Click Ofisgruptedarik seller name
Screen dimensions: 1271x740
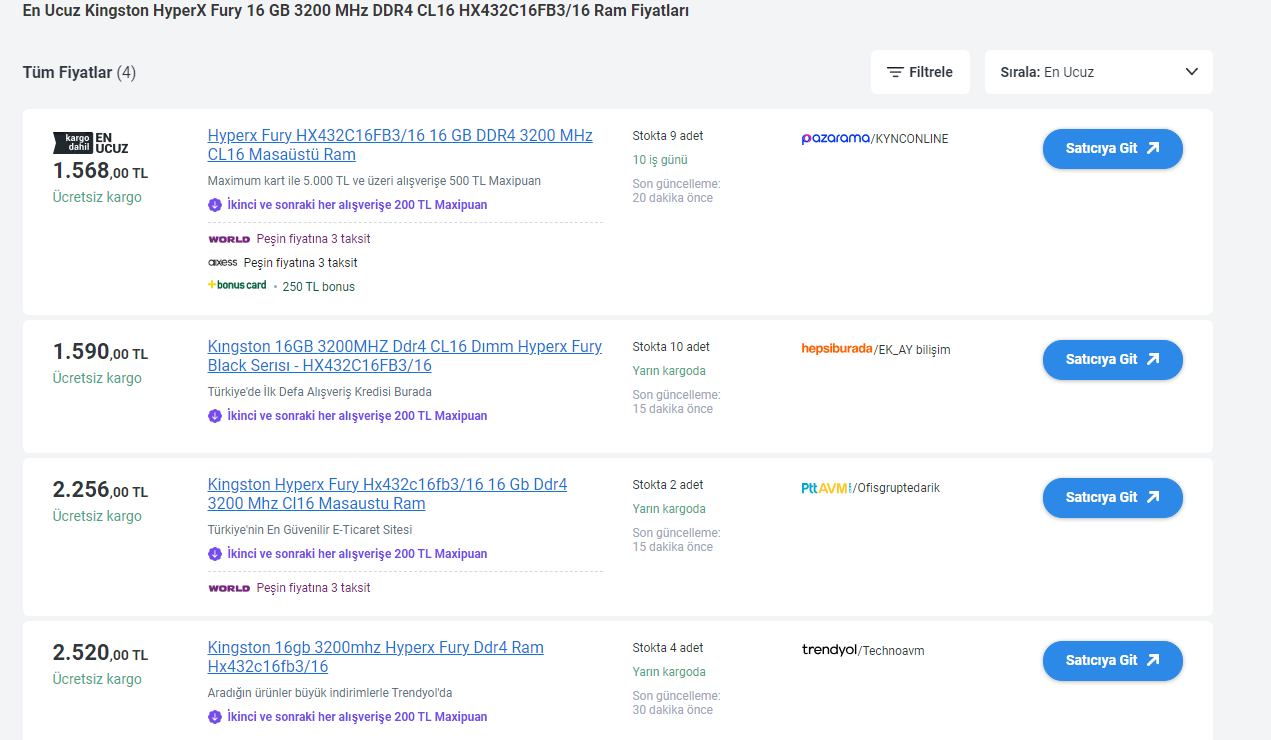tap(898, 488)
